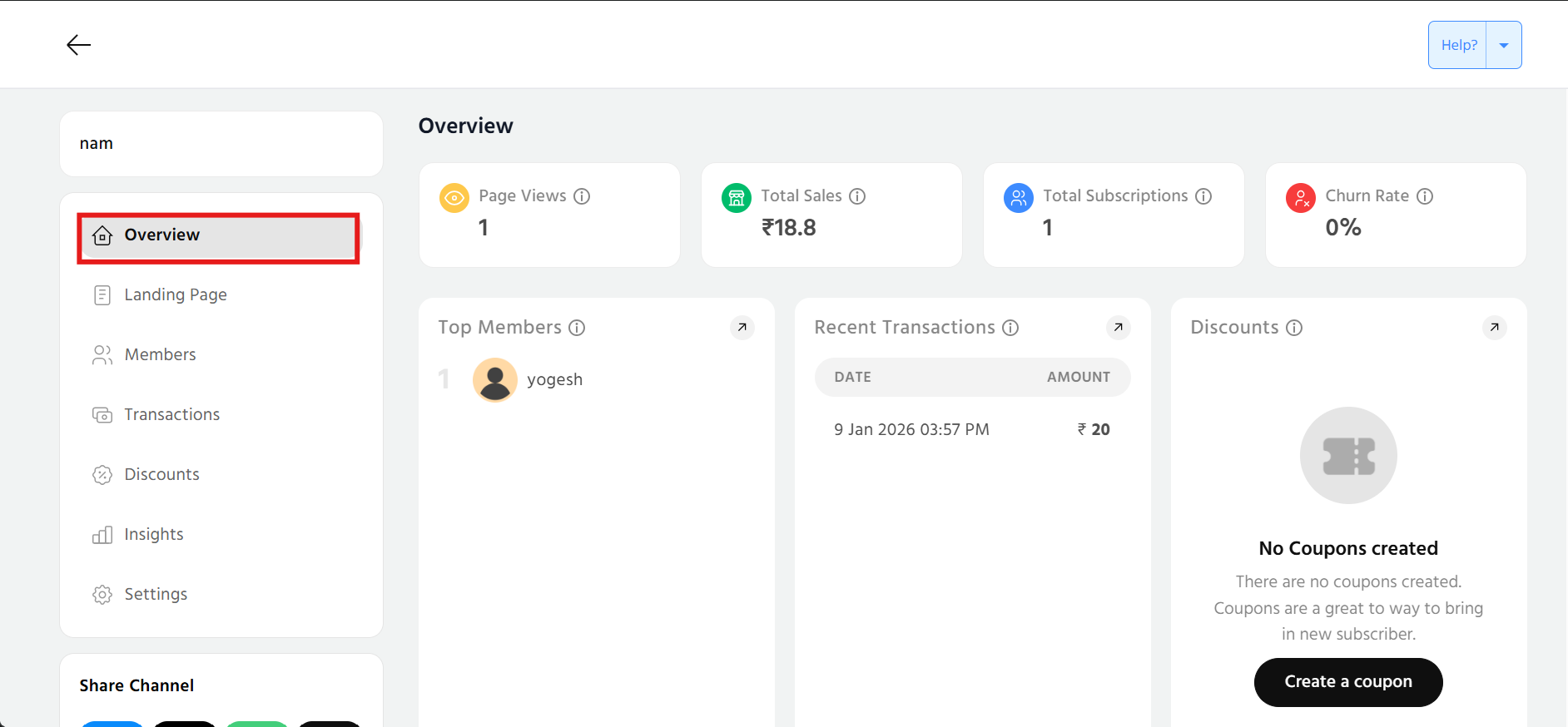The height and width of the screenshot is (727, 1568).
Task: Expand the Help dropdown arrow
Action: (1504, 45)
